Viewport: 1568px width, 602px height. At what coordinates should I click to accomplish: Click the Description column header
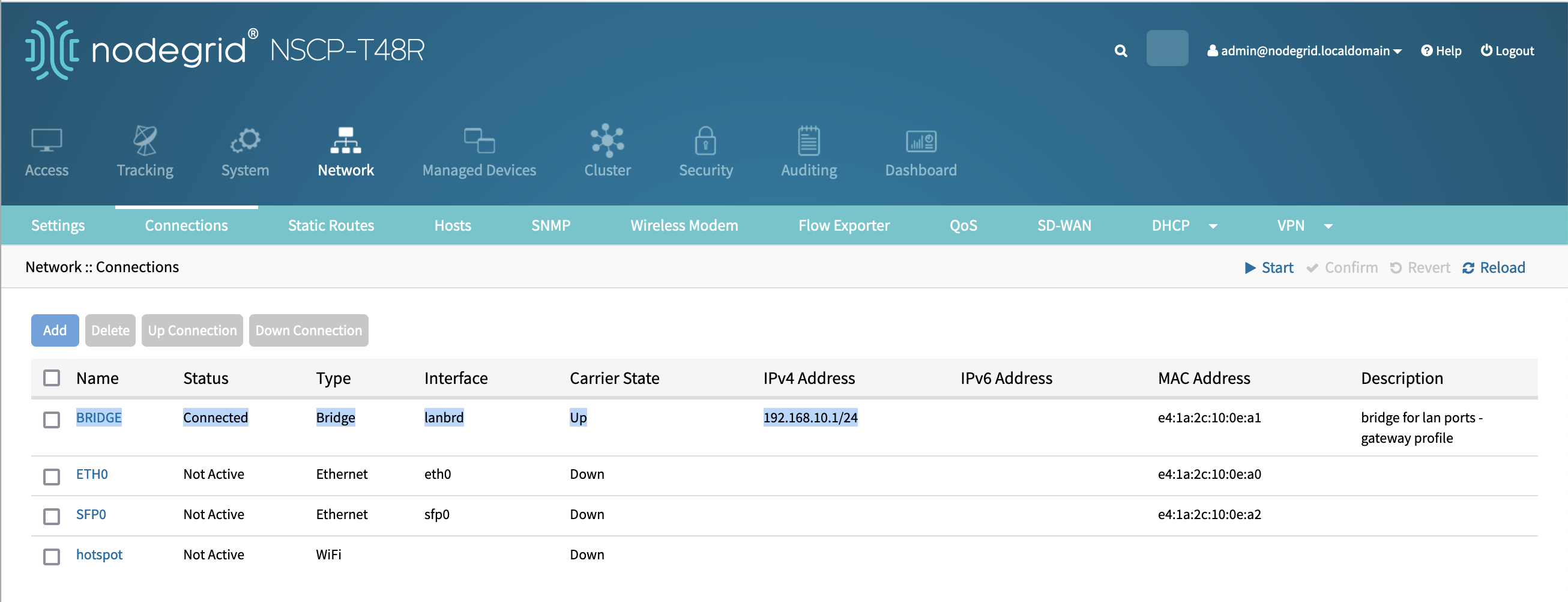point(1402,379)
